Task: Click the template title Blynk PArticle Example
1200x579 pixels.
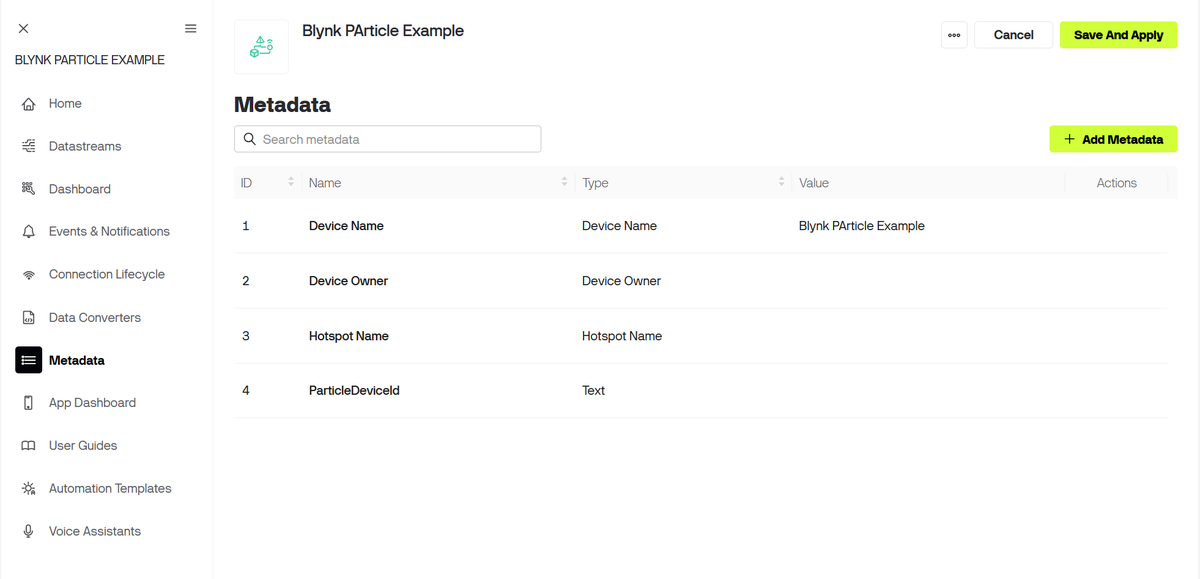Action: pyautogui.click(x=383, y=31)
